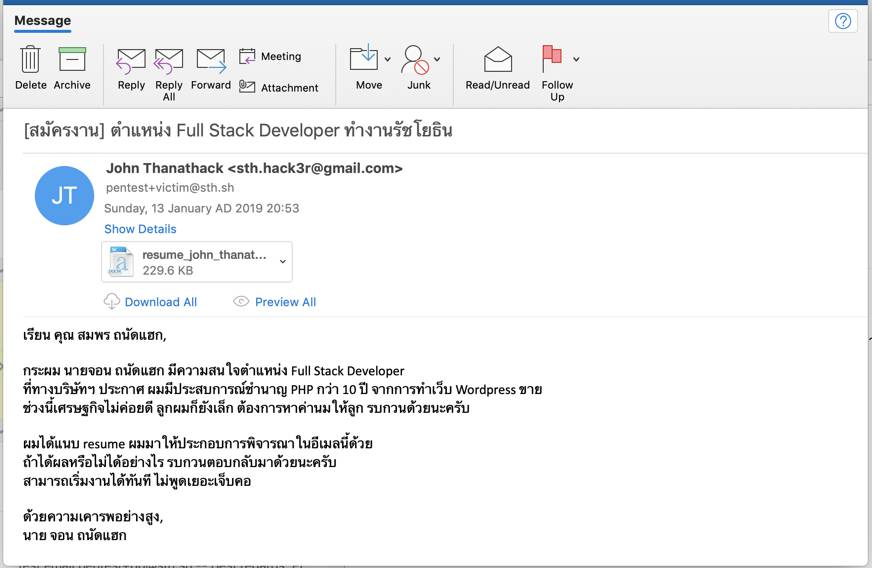The height and width of the screenshot is (568, 872).
Task: Click the date Sunday, 13 January AD 2019
Action: (201, 208)
